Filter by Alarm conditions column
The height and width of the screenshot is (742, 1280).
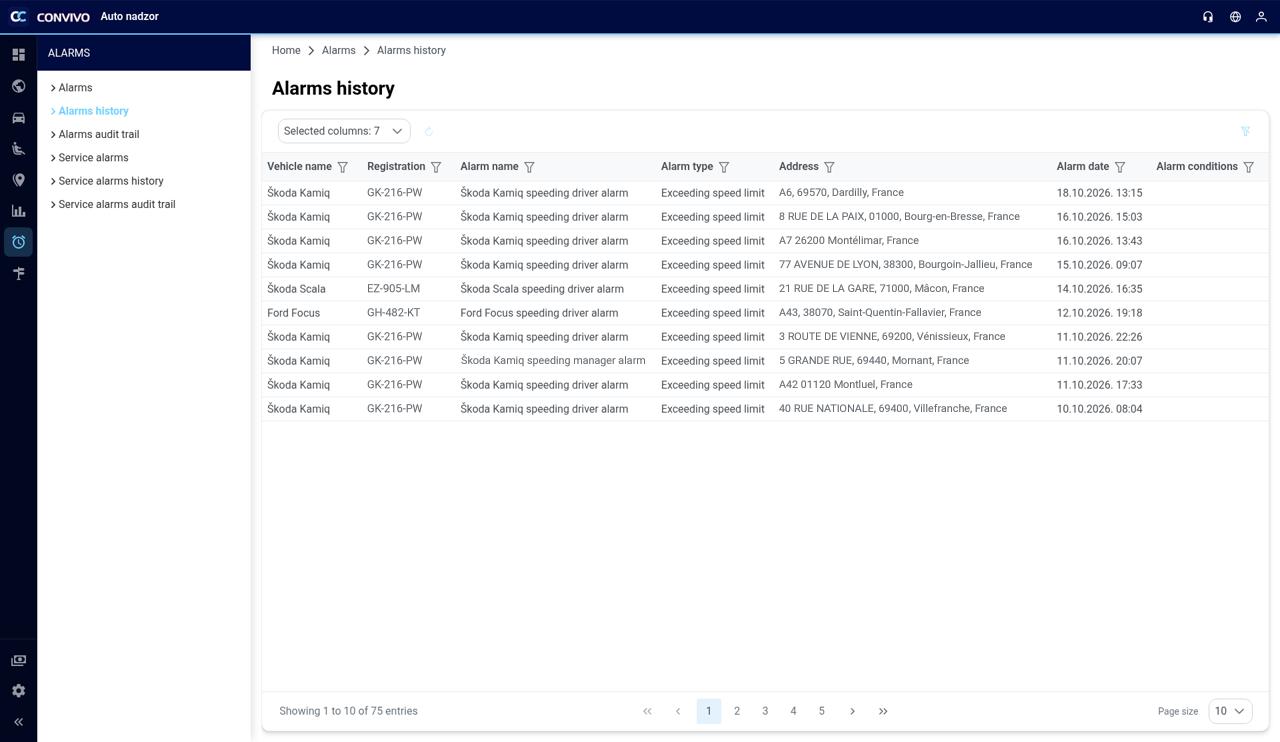tap(1249, 167)
